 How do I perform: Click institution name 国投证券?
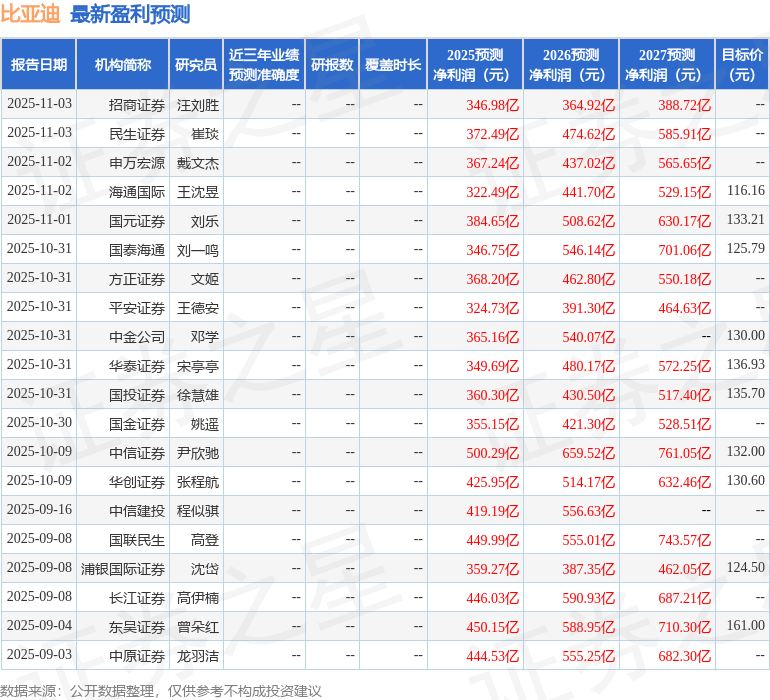(x=137, y=394)
